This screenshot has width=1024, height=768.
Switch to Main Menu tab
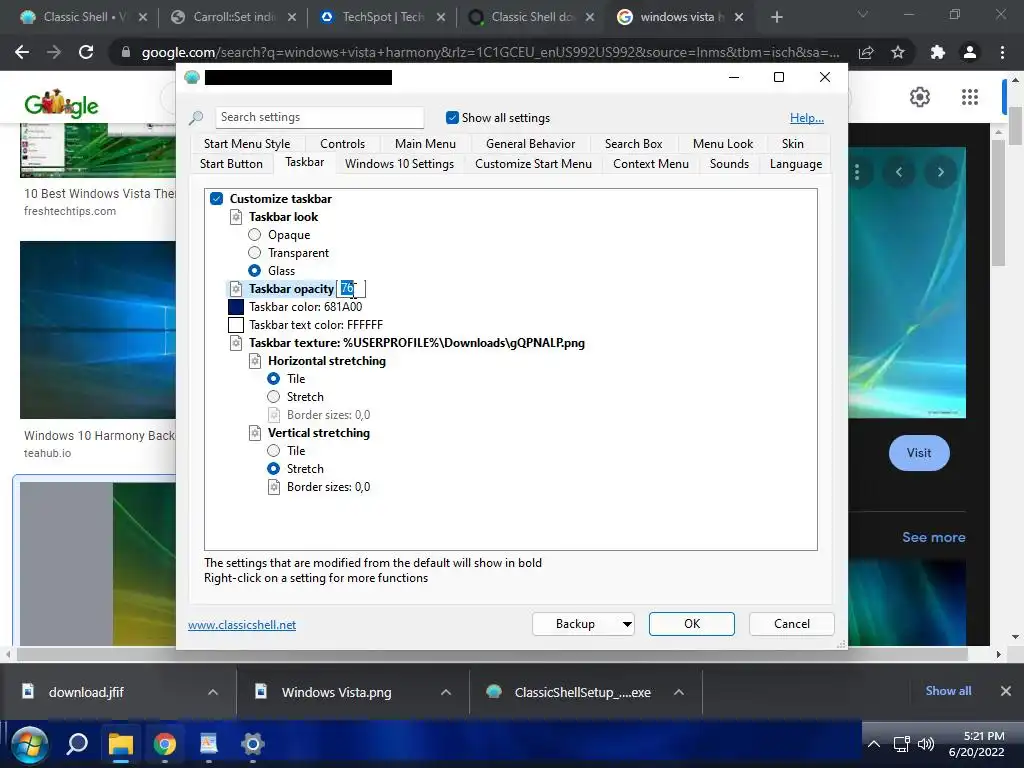[x=425, y=144]
